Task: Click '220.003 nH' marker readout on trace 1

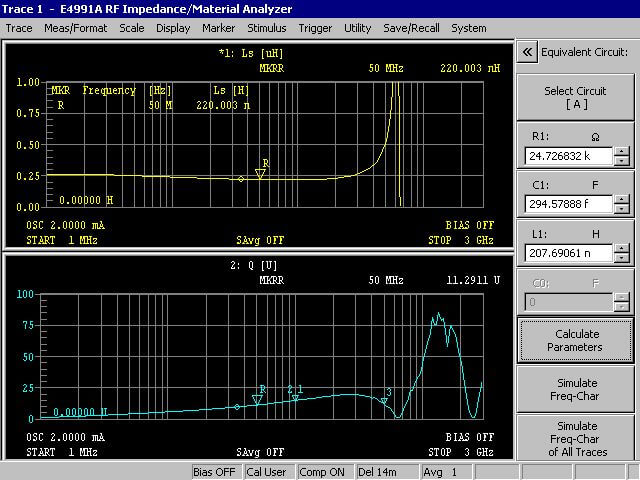Action: pyautogui.click(x=470, y=68)
